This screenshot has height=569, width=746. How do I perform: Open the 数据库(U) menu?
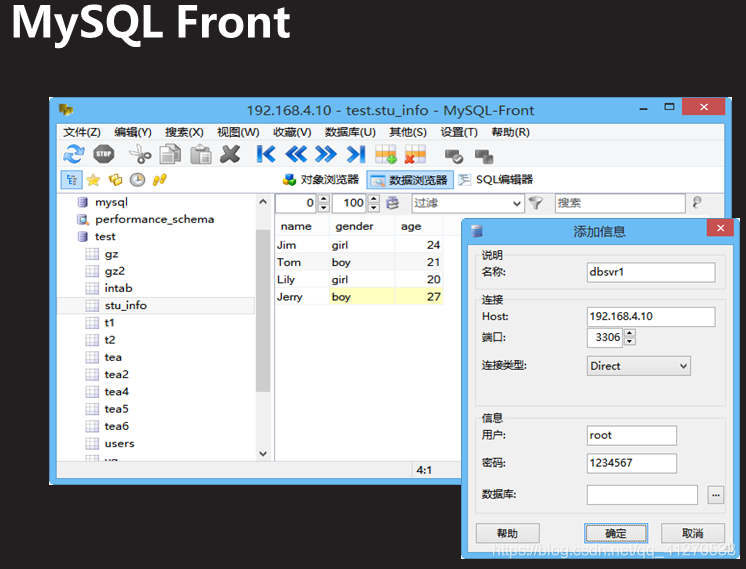coord(350,132)
